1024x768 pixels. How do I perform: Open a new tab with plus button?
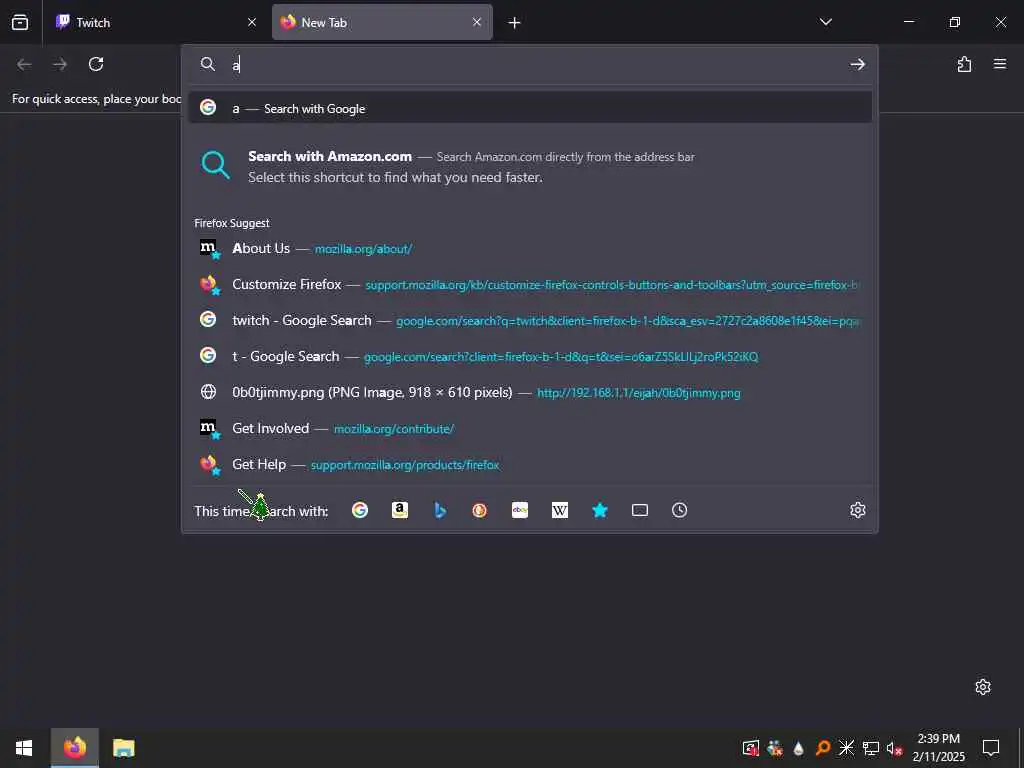coord(515,23)
